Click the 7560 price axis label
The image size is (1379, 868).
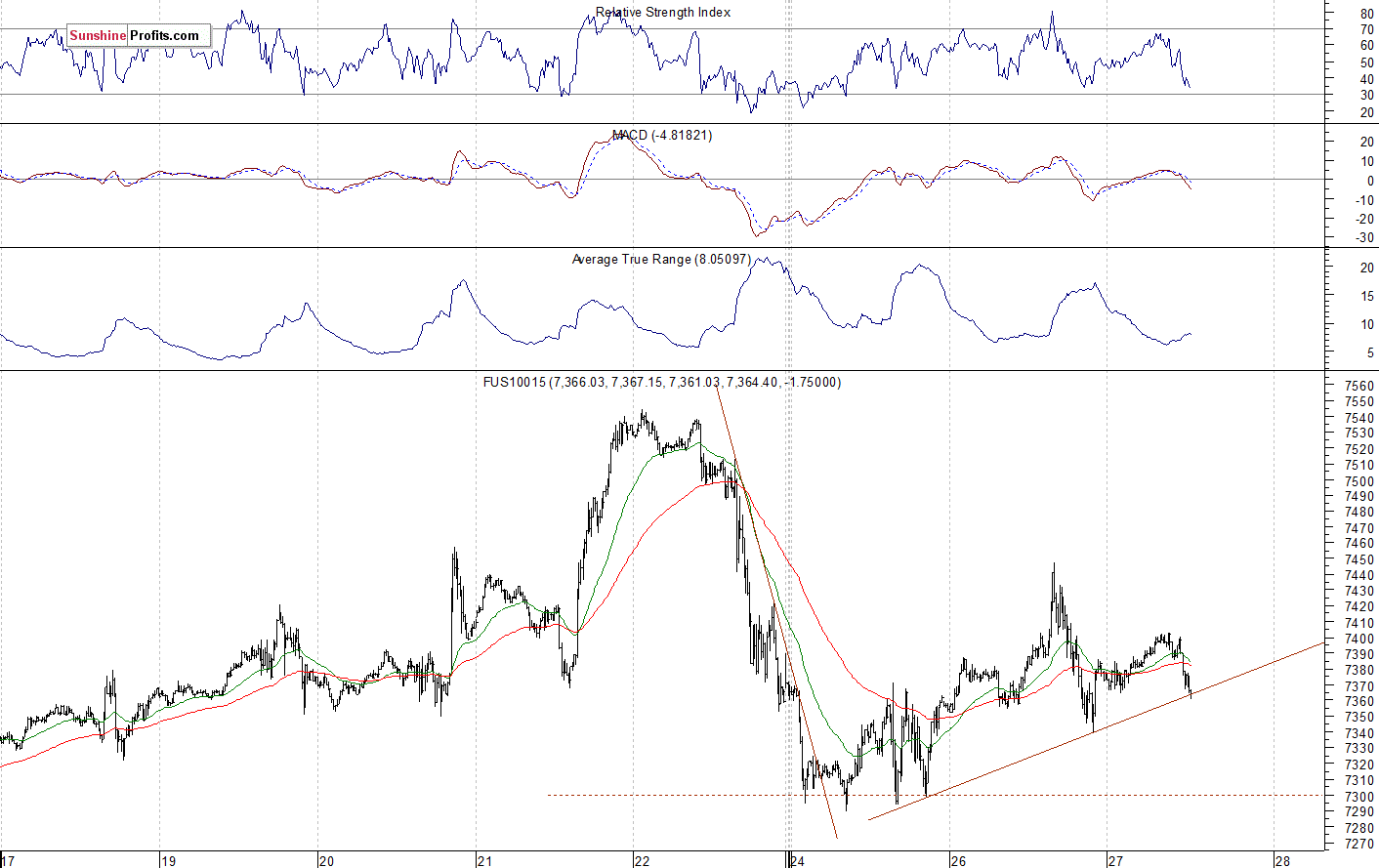[1359, 387]
